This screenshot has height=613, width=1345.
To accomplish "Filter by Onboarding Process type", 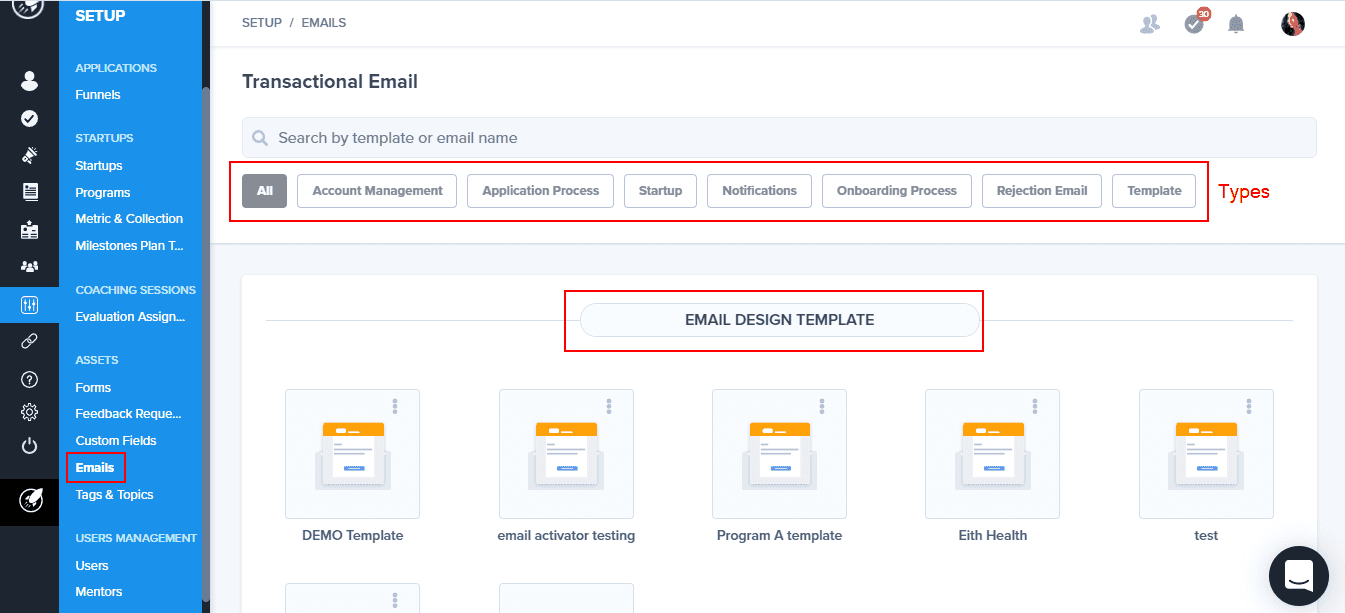I will pos(896,191).
